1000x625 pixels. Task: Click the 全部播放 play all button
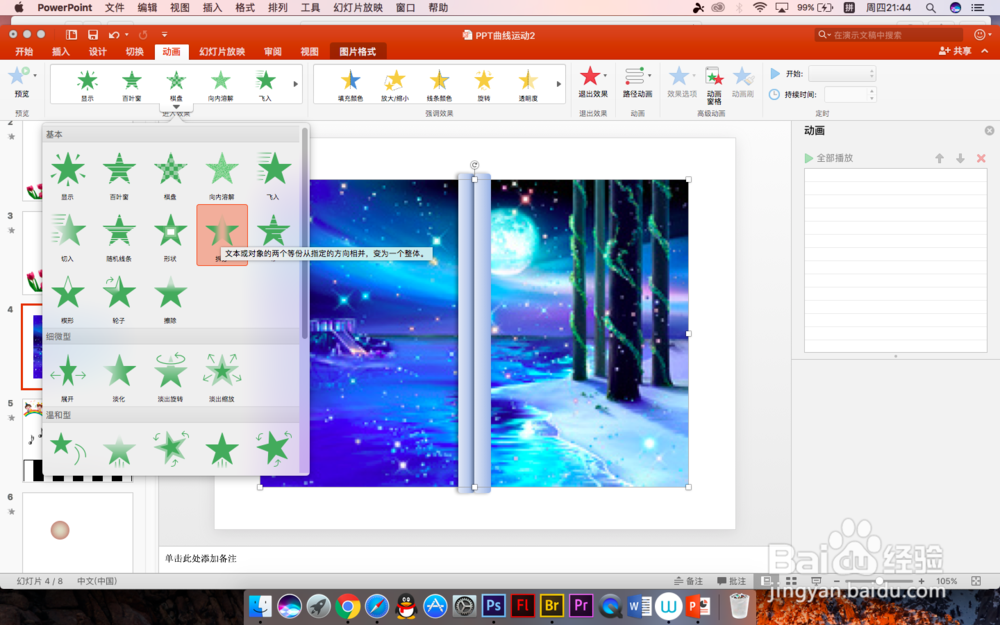pyautogui.click(x=828, y=158)
